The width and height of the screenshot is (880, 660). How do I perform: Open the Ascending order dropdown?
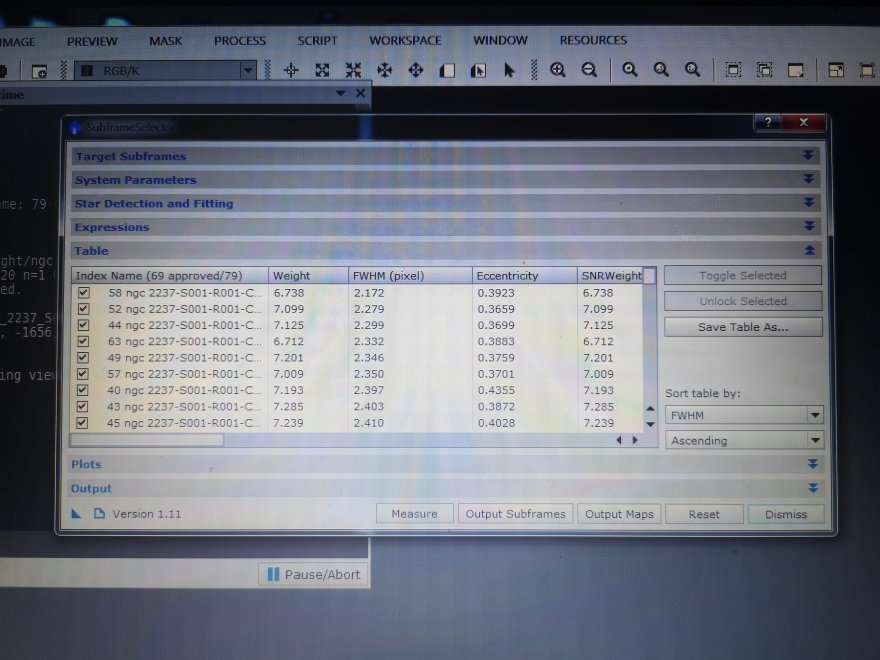point(744,441)
